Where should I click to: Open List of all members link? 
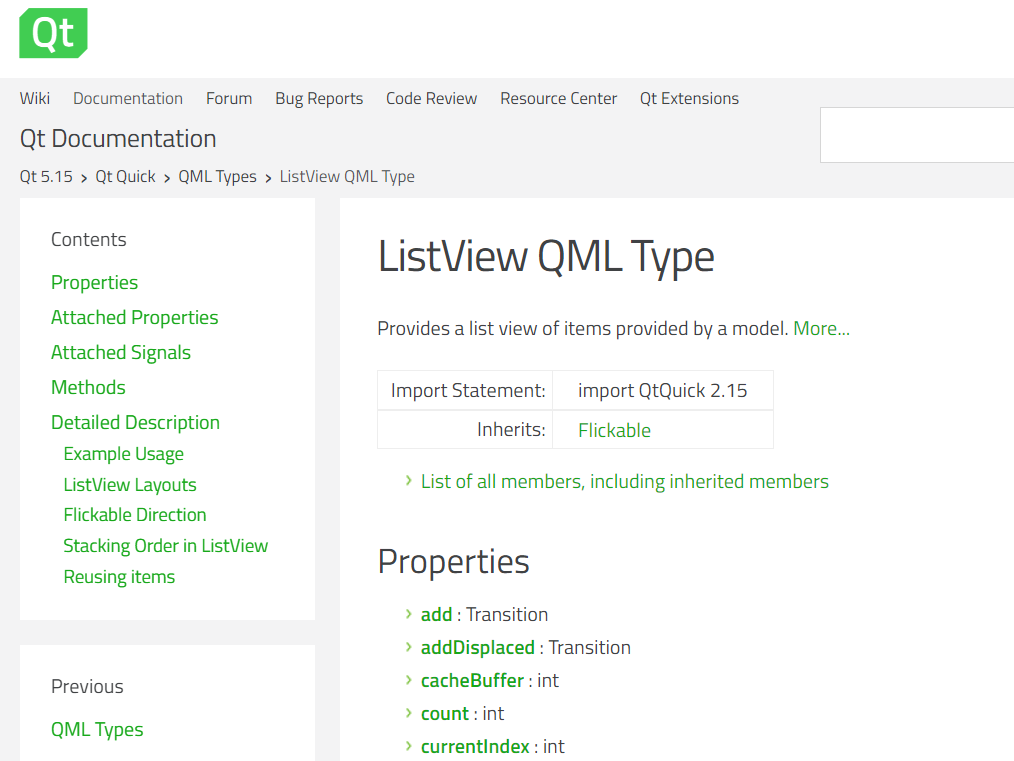pyautogui.click(x=625, y=482)
